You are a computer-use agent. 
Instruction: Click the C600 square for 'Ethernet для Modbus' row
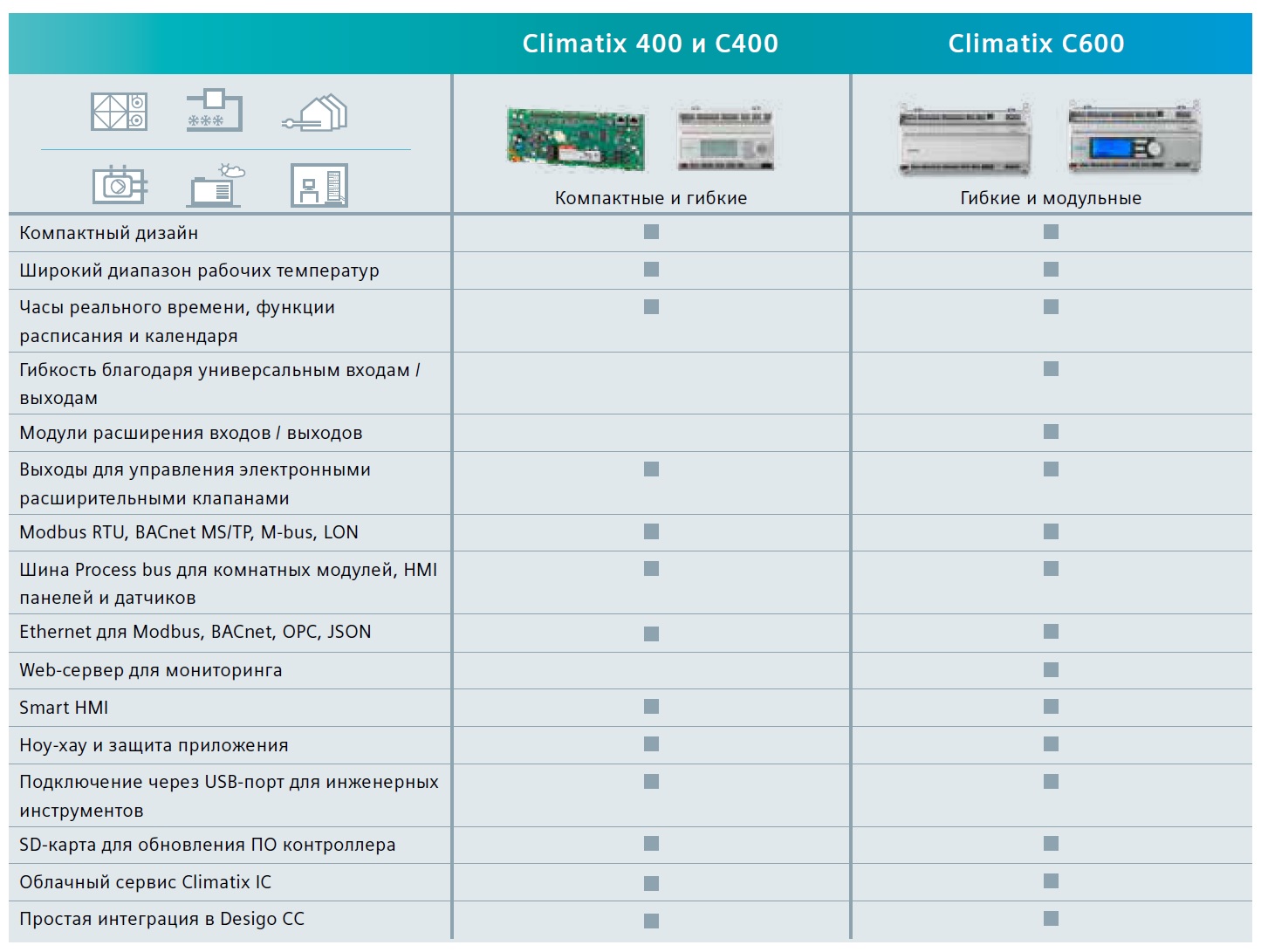point(1051,631)
